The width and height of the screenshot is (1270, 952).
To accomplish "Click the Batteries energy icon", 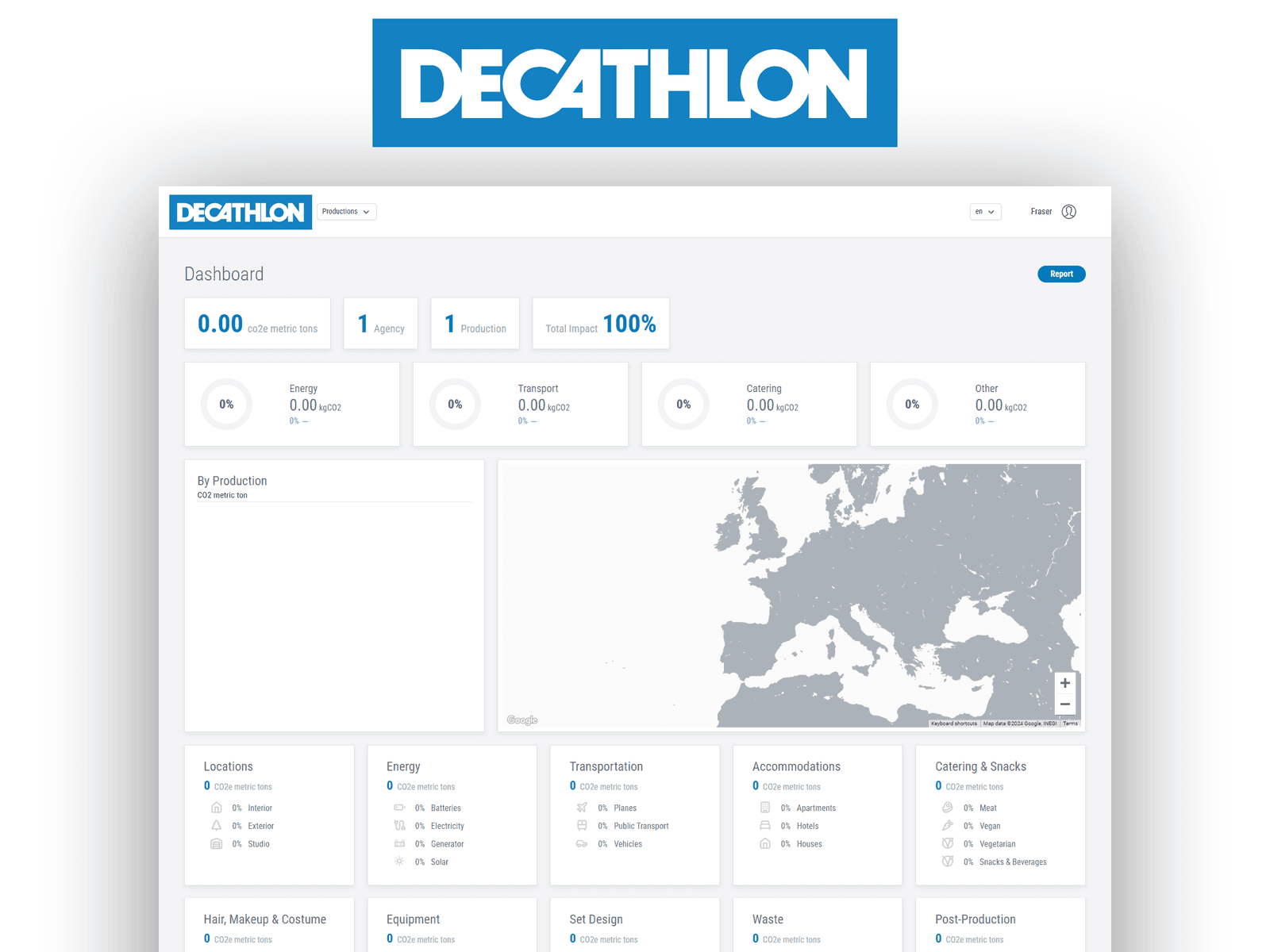I will click(399, 808).
